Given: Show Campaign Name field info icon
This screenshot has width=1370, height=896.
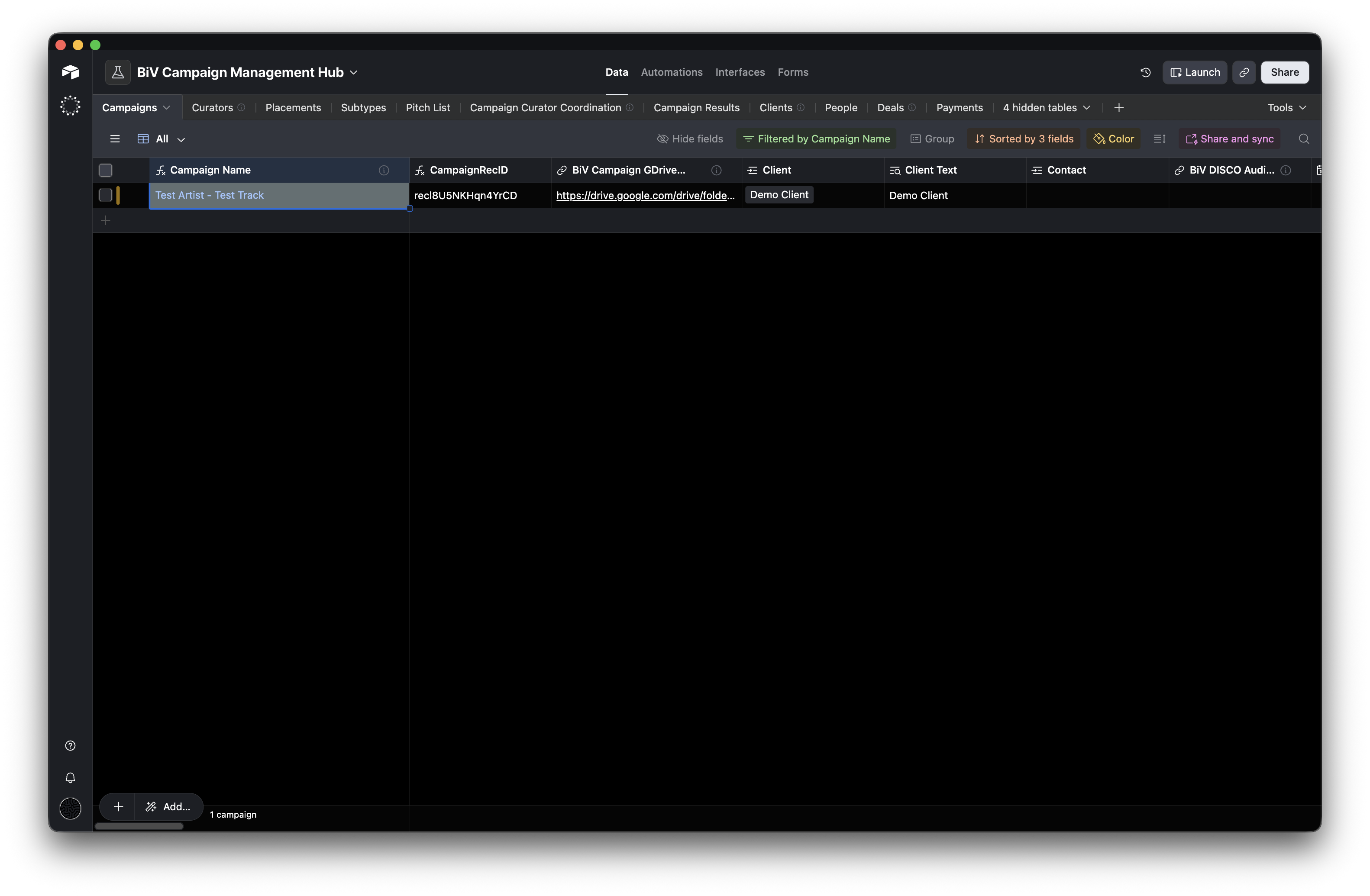Looking at the screenshot, I should click(x=384, y=171).
